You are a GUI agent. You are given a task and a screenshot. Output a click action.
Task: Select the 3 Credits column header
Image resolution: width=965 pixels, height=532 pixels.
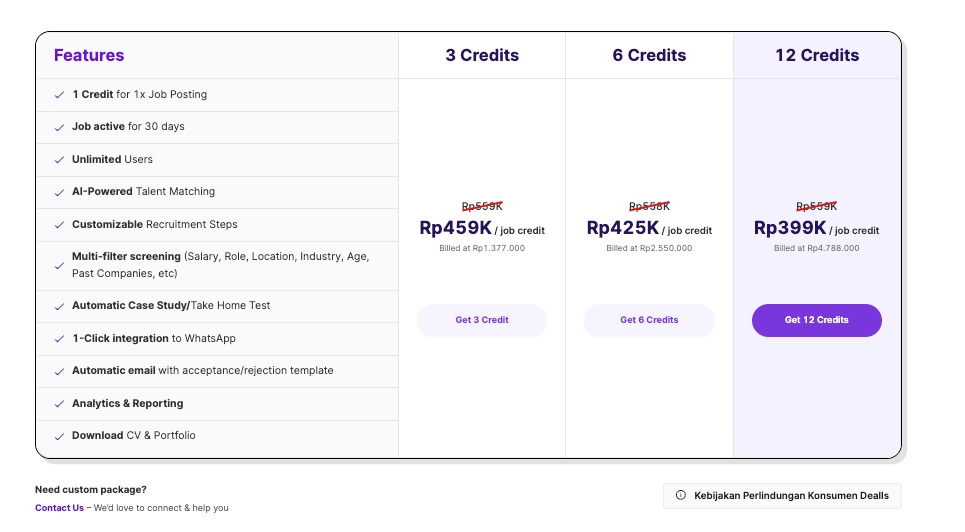482,56
